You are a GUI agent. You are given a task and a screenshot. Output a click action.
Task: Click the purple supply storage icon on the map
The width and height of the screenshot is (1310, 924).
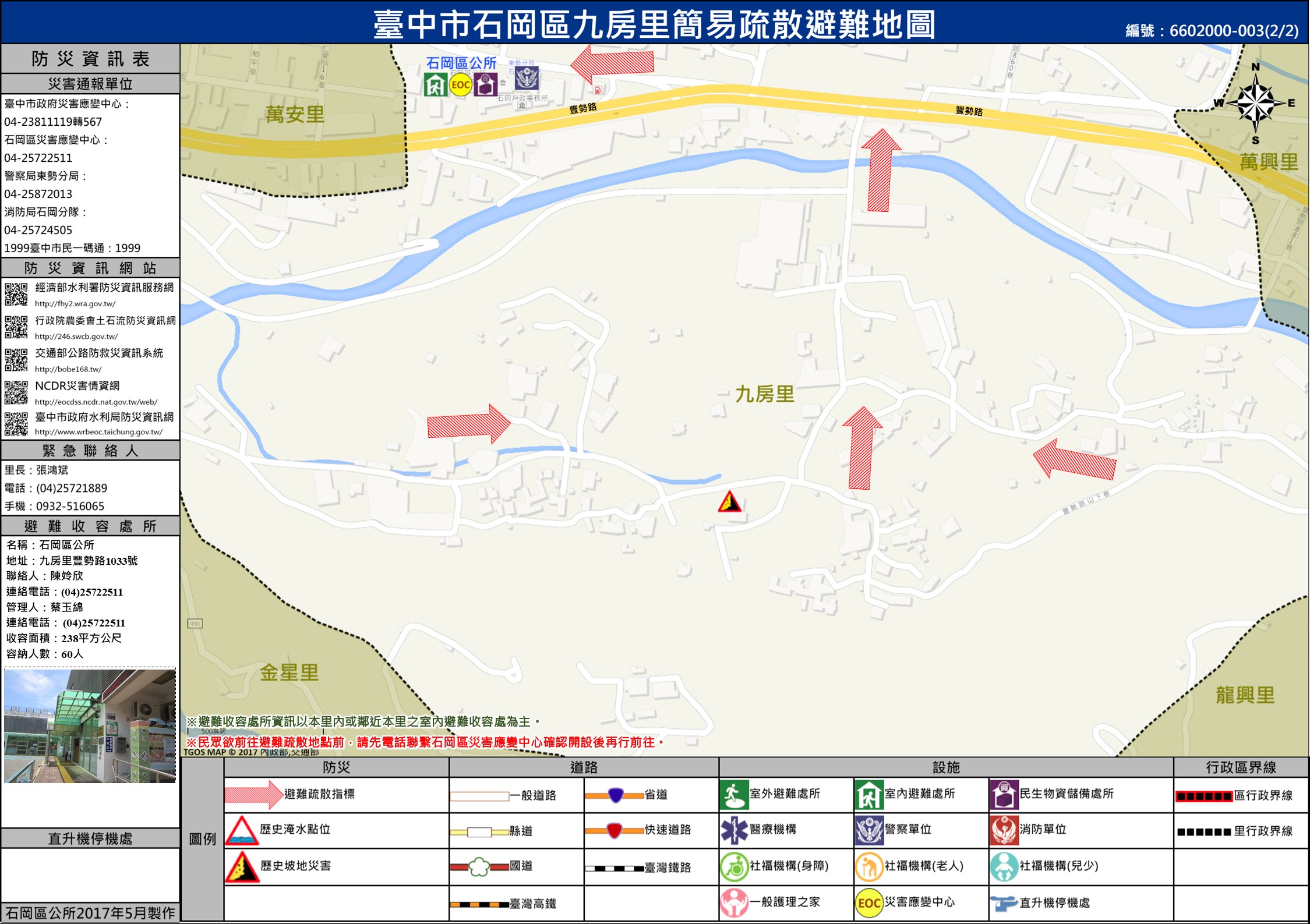click(485, 85)
